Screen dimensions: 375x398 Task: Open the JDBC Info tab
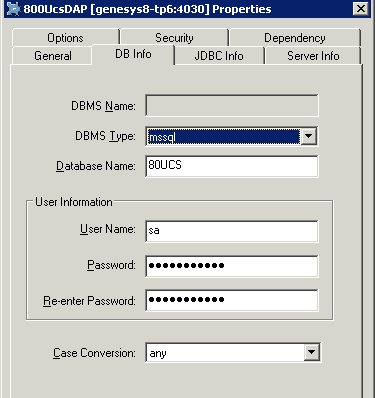[219, 56]
